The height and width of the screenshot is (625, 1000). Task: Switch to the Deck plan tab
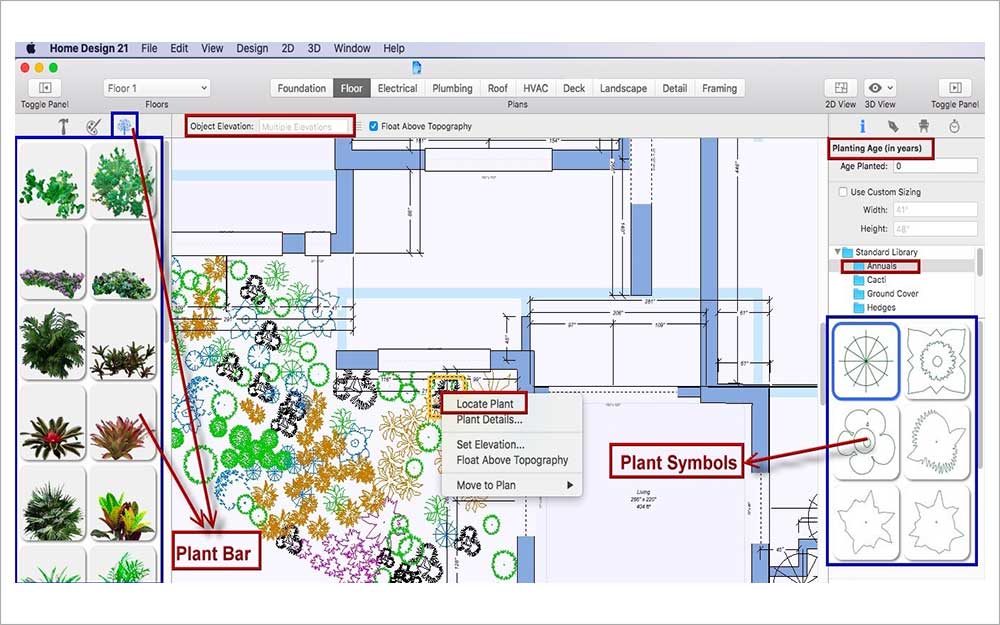click(x=574, y=88)
